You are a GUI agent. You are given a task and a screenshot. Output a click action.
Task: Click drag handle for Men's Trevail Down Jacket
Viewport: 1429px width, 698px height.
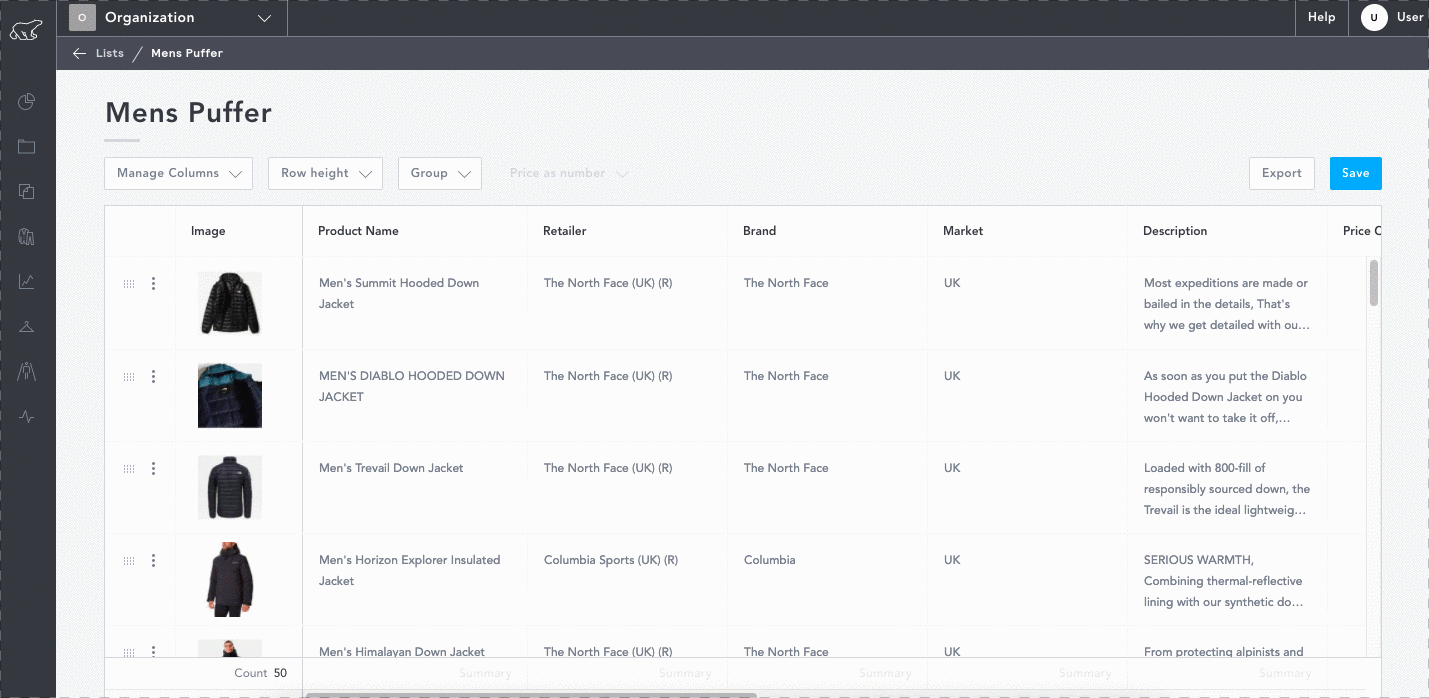click(129, 469)
